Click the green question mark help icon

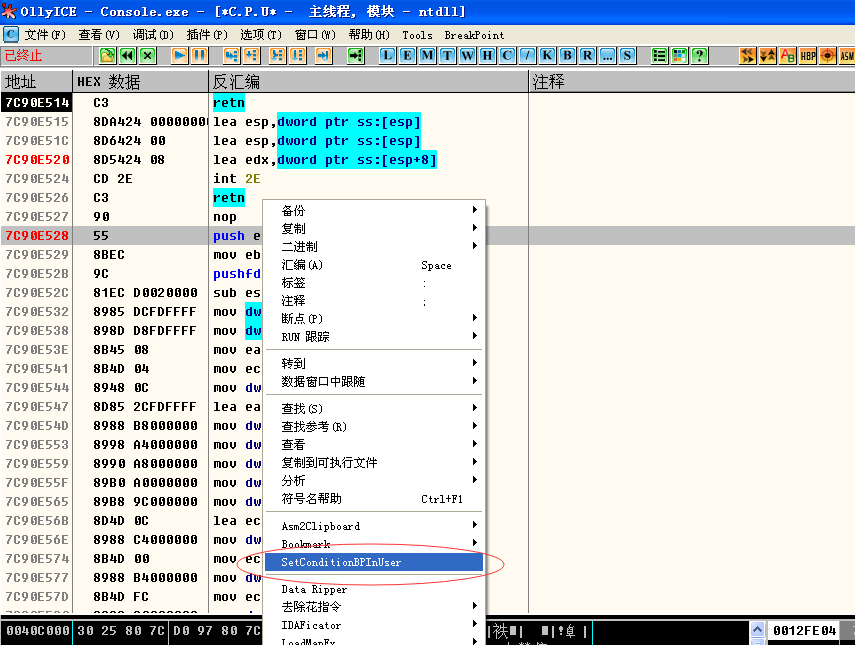click(700, 56)
